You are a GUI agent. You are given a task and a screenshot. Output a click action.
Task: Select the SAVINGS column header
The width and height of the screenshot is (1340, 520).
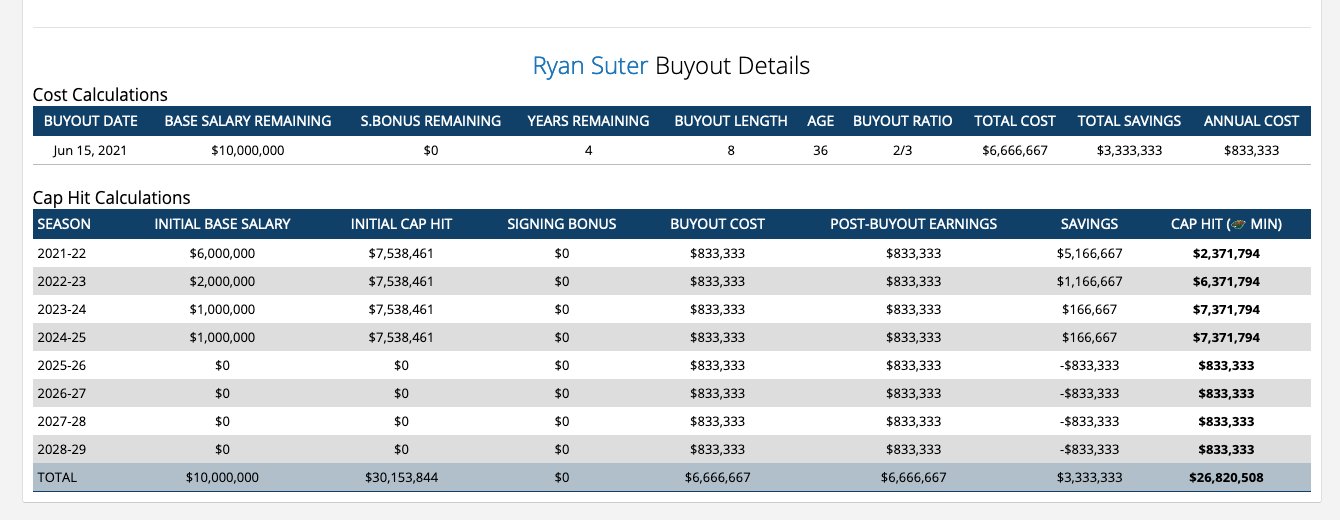click(1089, 224)
